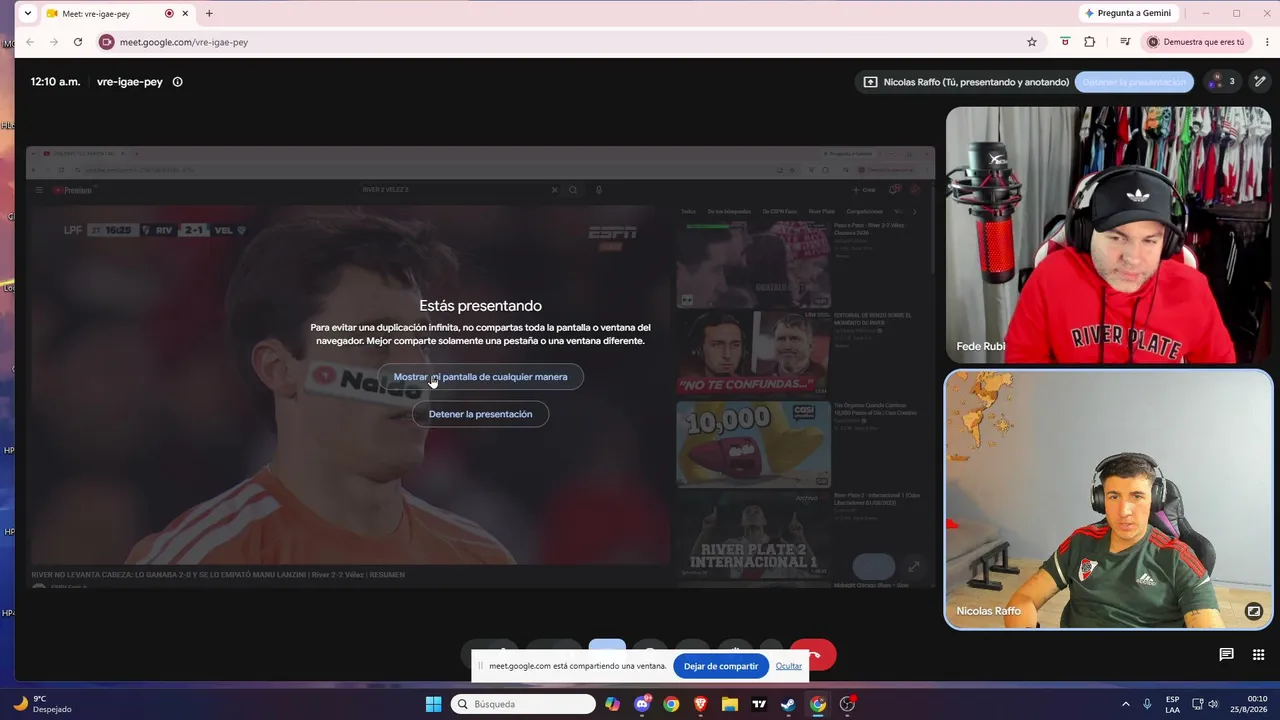Screen dimensions: 1280x720
Task: Open a new Chrome tab
Action: point(209,14)
